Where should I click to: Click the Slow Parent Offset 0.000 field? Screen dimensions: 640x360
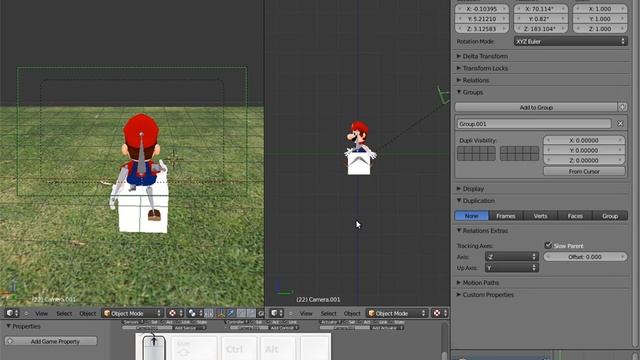click(x=585, y=257)
